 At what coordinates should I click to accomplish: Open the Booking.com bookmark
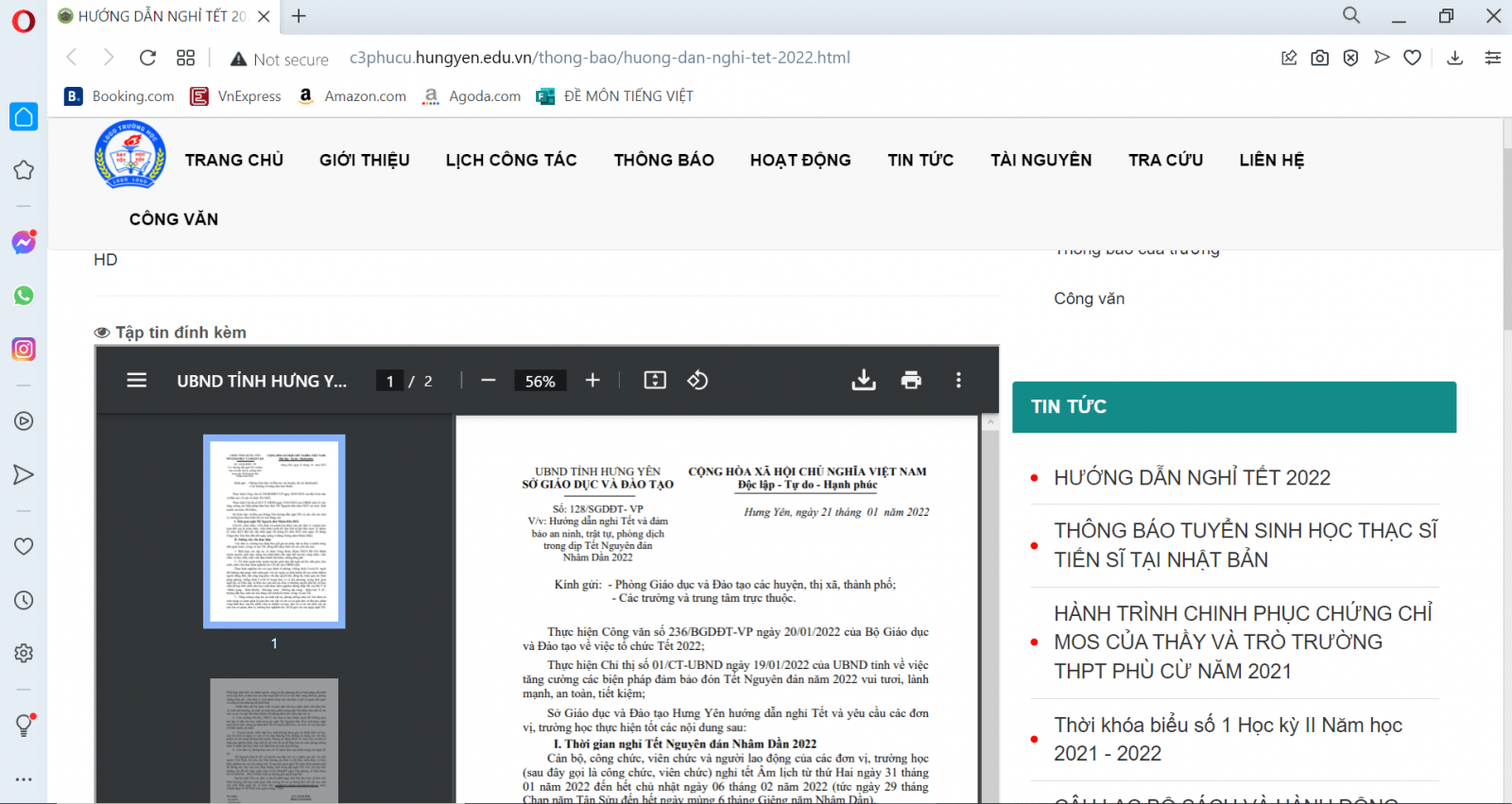click(x=120, y=96)
